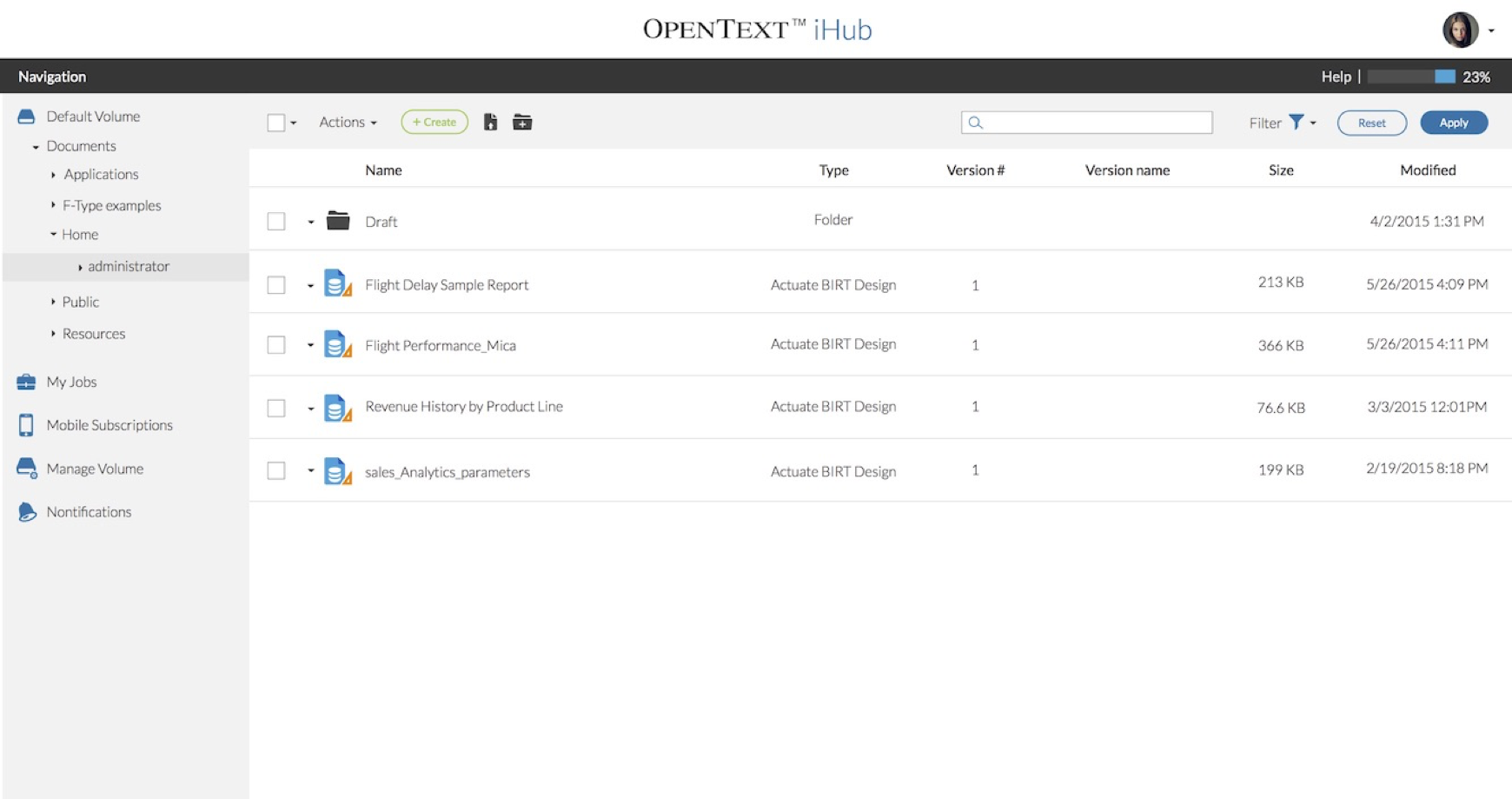Open the Flight Delay Sample Report link
Viewport: 1512px width, 799px height.
tap(447, 285)
